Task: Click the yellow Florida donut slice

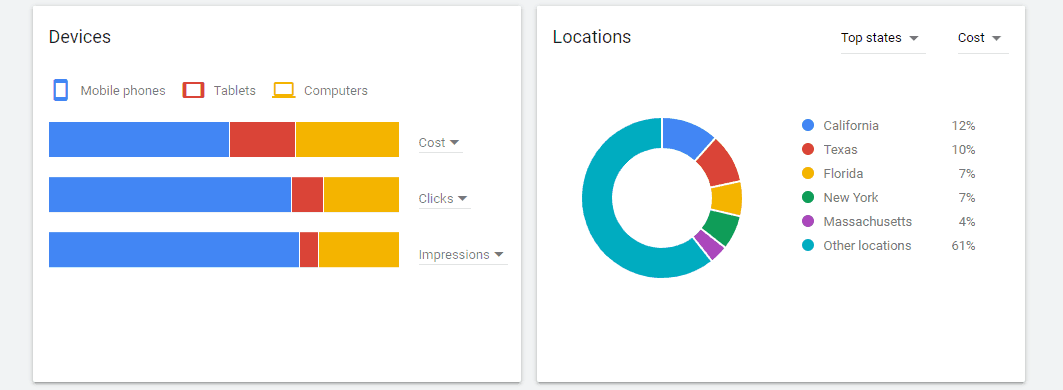Action: [x=726, y=198]
